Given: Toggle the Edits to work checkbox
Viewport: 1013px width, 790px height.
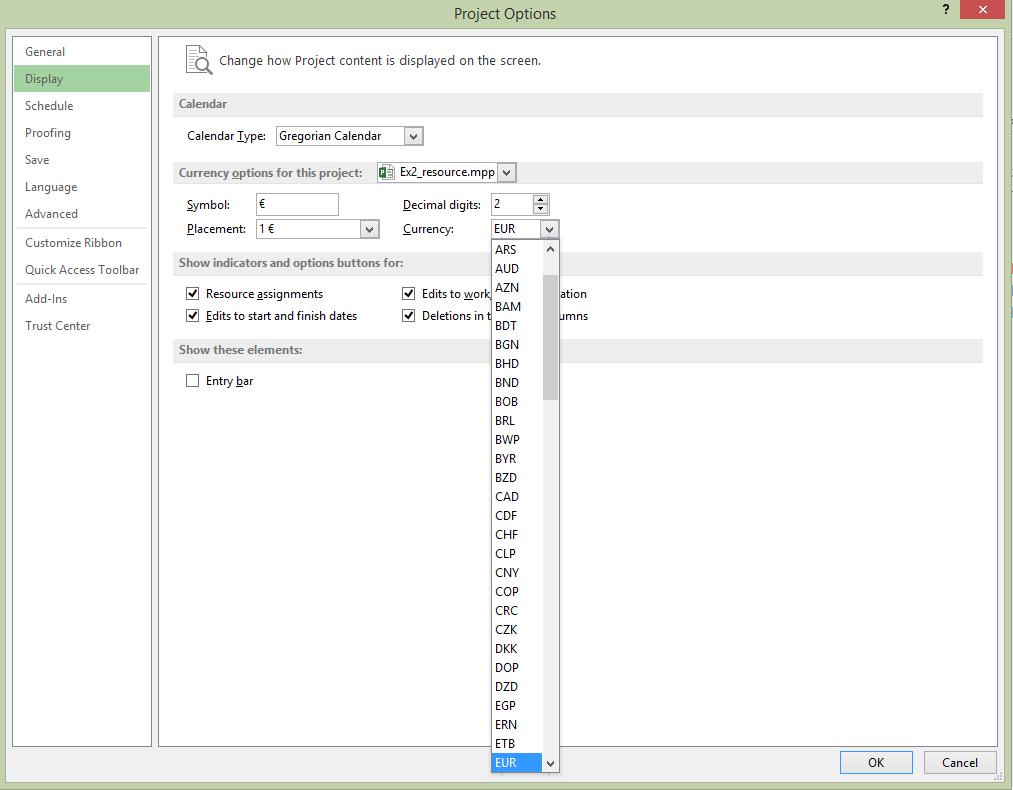Looking at the screenshot, I should (408, 294).
